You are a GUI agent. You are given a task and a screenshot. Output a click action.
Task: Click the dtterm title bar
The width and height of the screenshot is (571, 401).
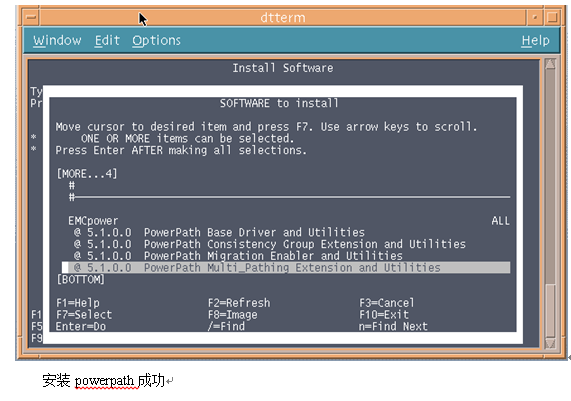click(x=283, y=17)
